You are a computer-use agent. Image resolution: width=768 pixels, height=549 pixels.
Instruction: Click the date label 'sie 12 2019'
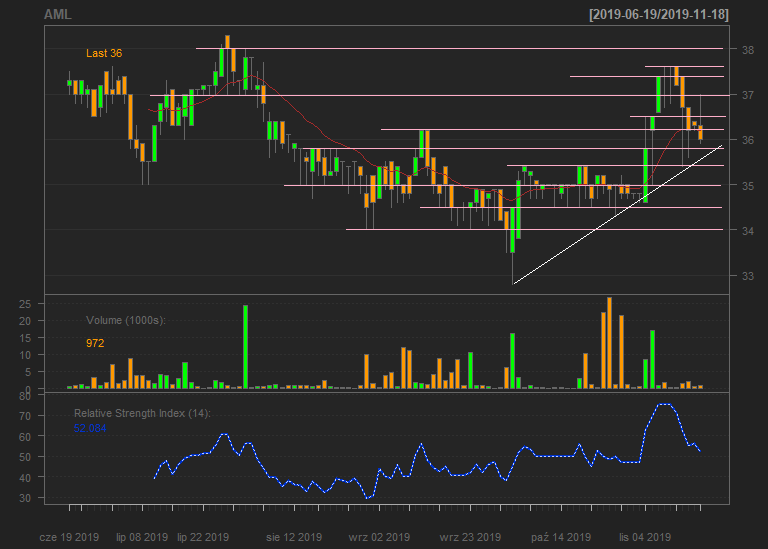[294, 537]
